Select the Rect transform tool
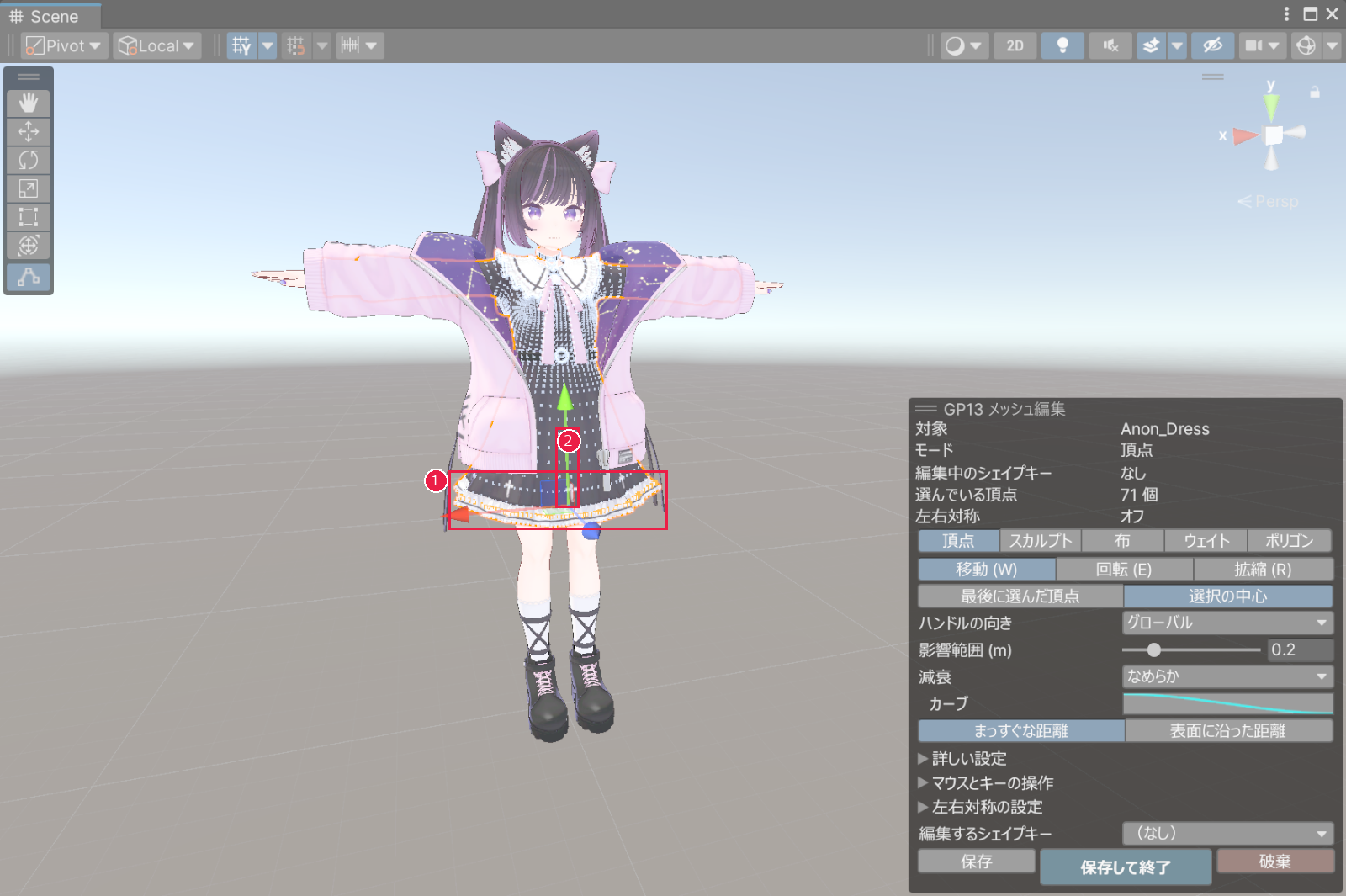Viewport: 1346px width, 896px height. click(x=29, y=217)
